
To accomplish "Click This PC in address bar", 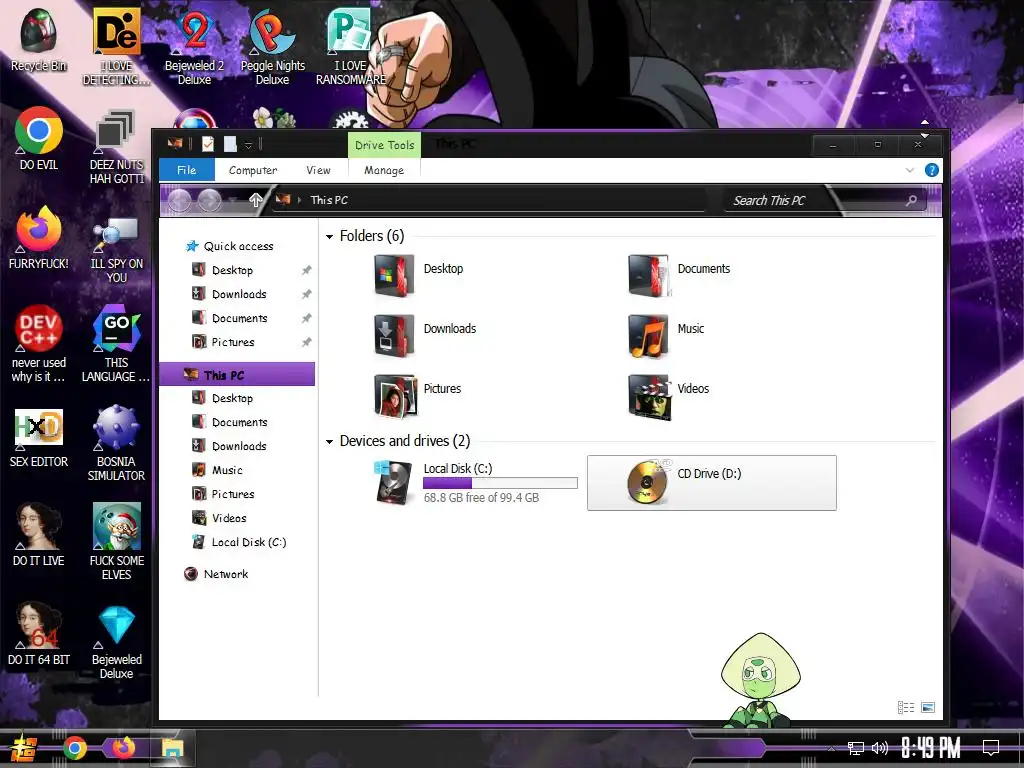I will pos(329,200).
